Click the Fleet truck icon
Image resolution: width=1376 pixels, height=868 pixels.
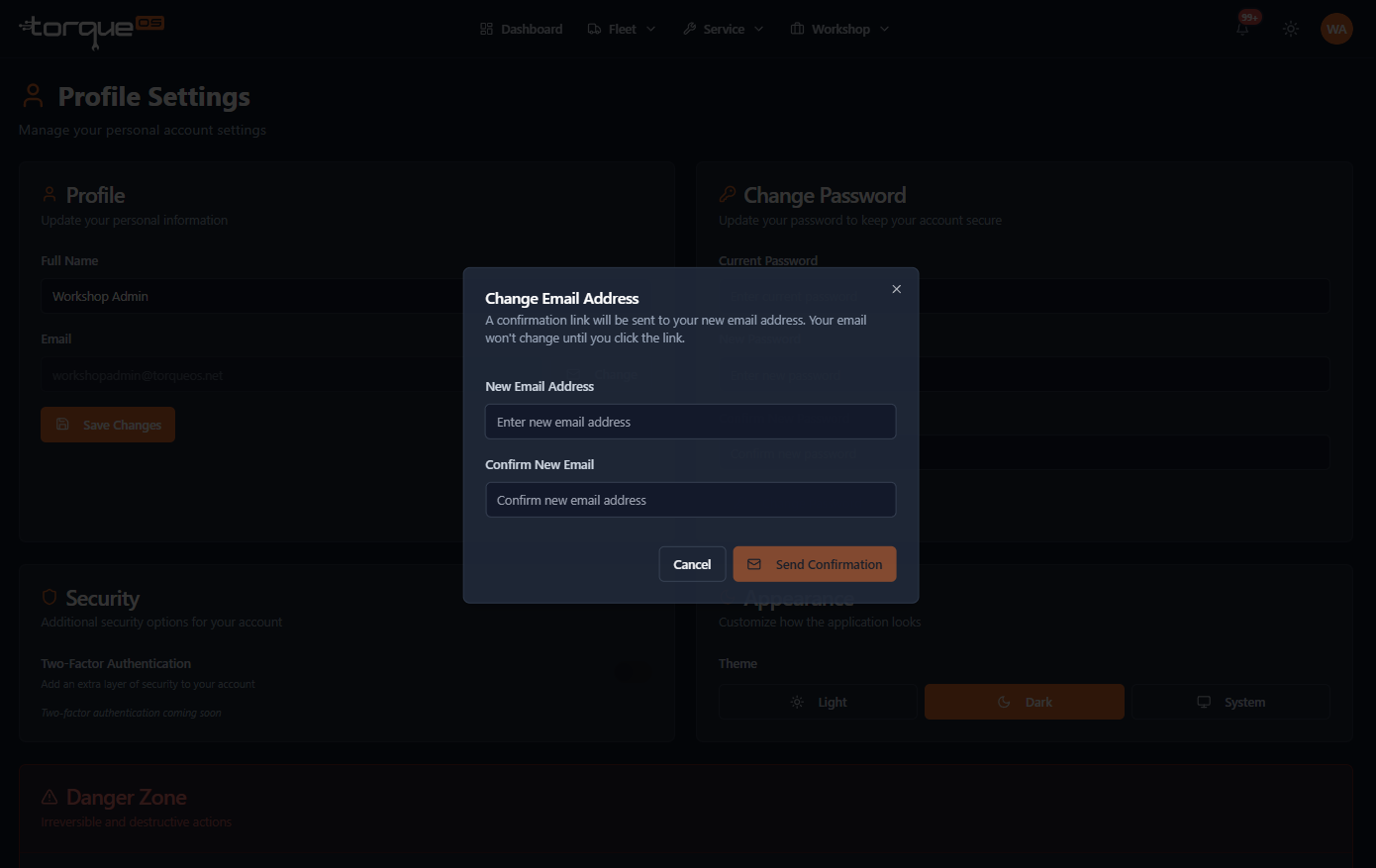pos(594,29)
